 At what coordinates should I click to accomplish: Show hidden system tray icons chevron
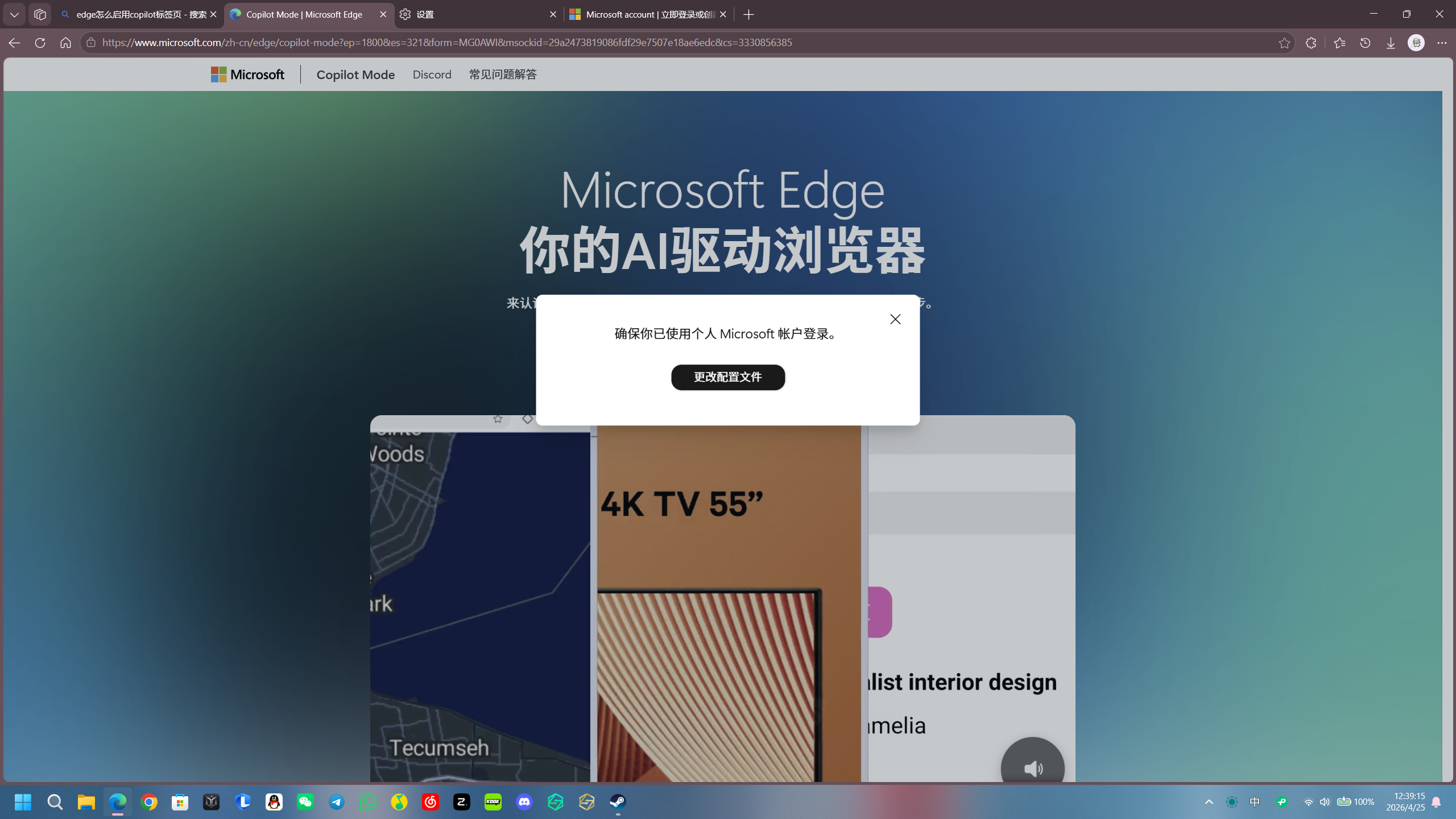point(1209,802)
